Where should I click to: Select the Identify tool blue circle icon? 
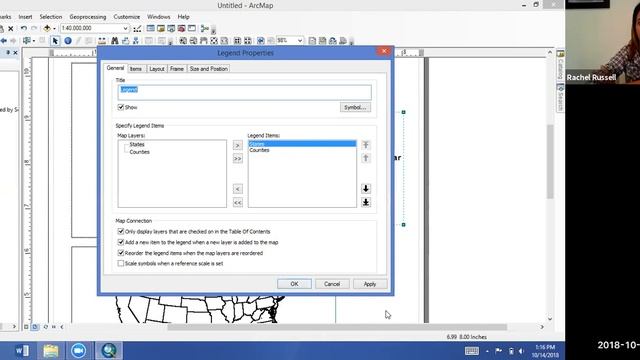click(68, 41)
